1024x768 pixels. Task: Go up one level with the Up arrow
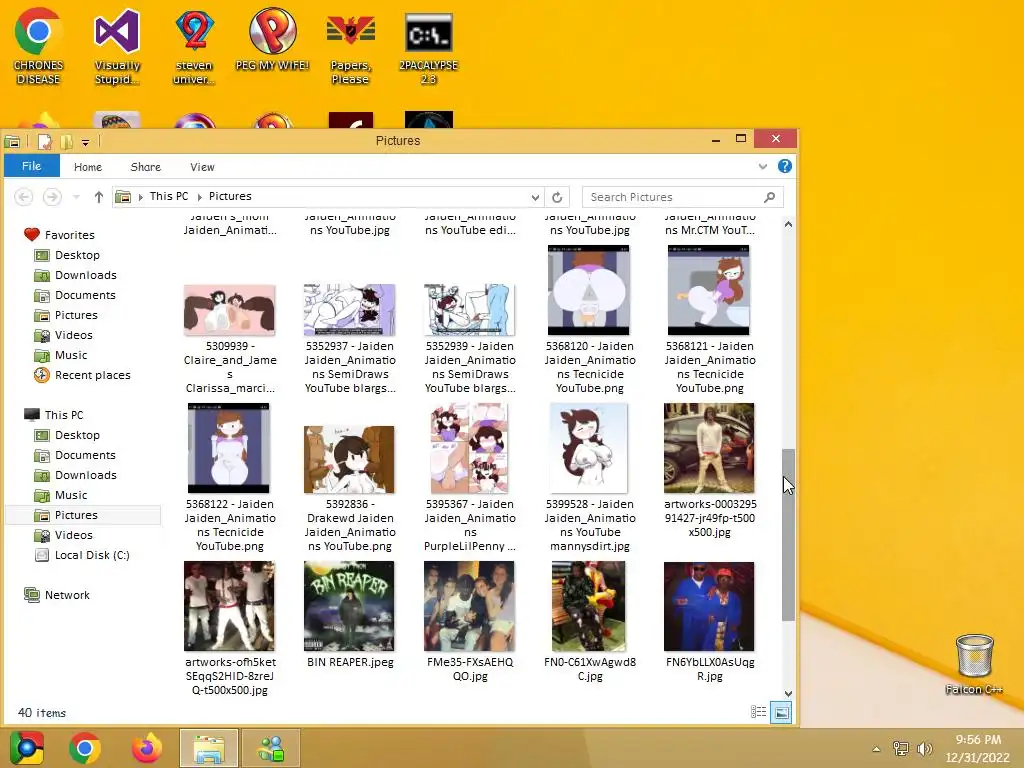pyautogui.click(x=99, y=197)
